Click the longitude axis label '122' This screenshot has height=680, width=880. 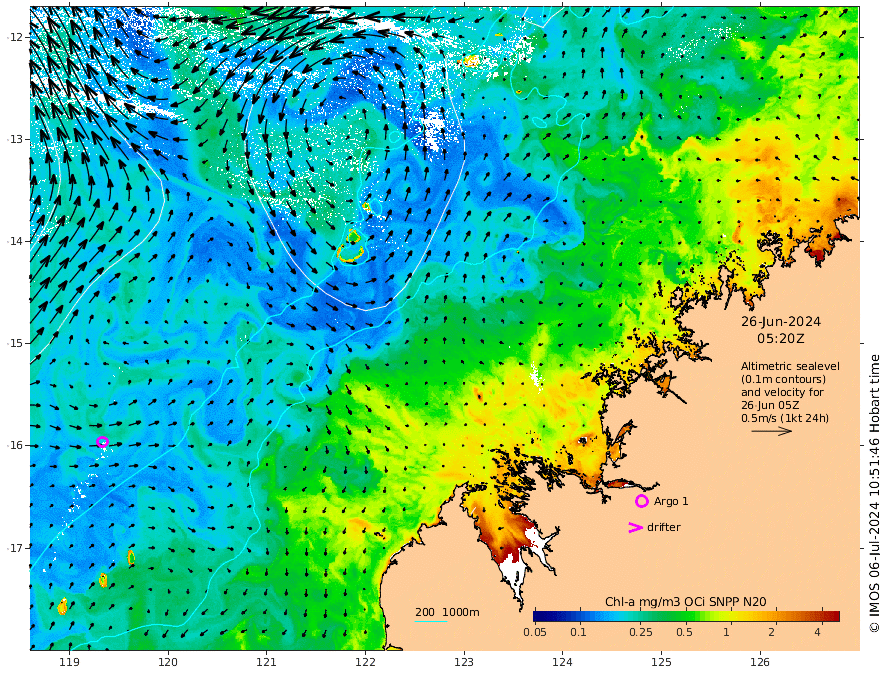(x=365, y=662)
